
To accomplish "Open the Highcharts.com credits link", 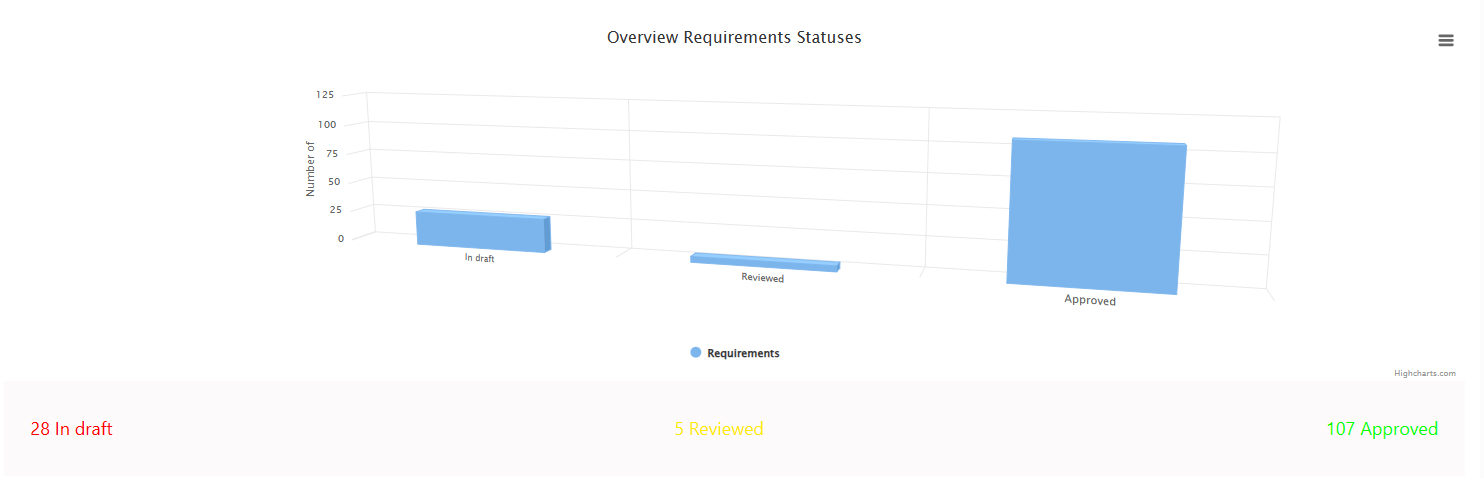I will click(x=1425, y=373).
